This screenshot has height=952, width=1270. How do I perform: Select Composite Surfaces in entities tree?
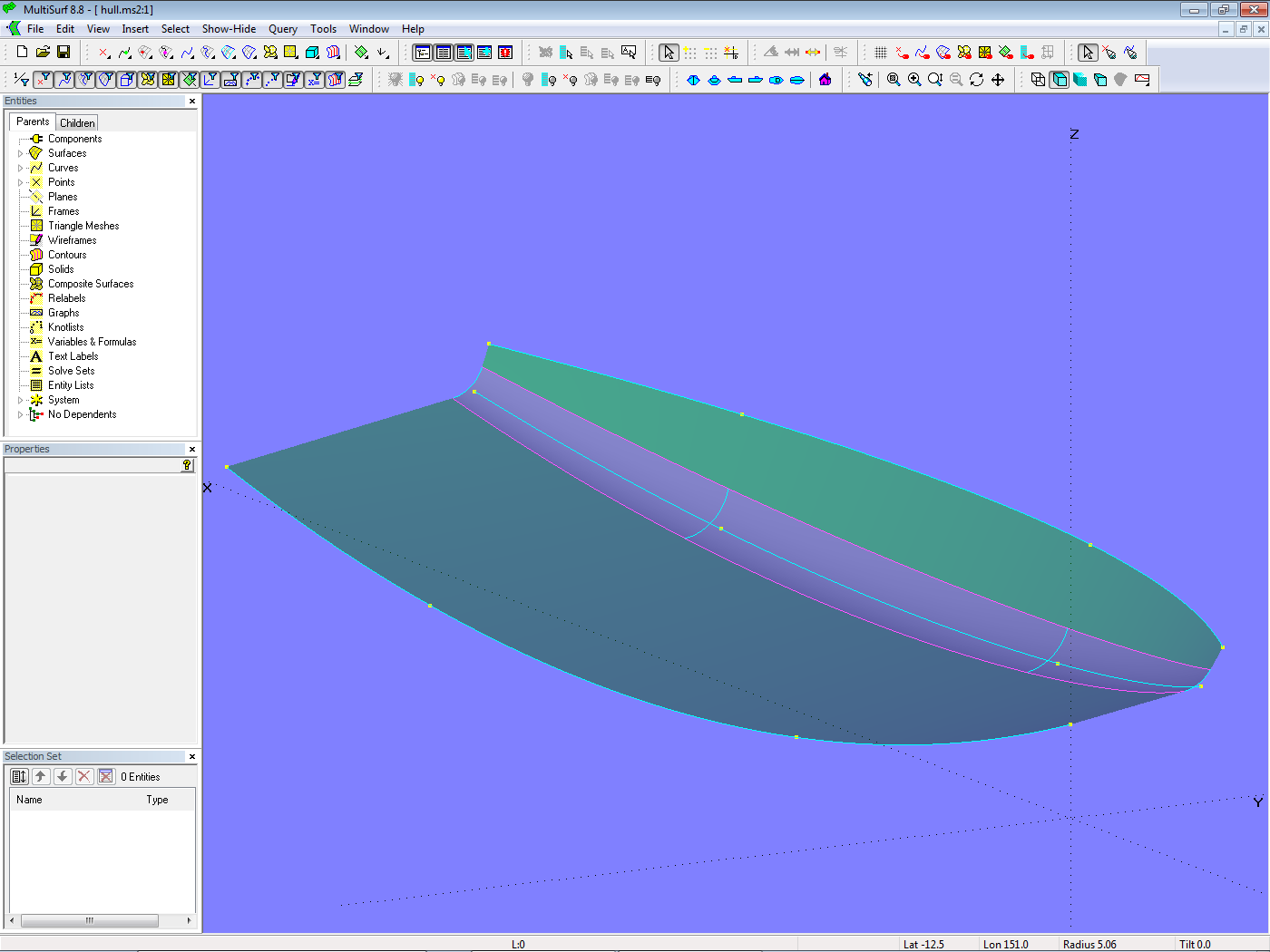click(x=91, y=284)
